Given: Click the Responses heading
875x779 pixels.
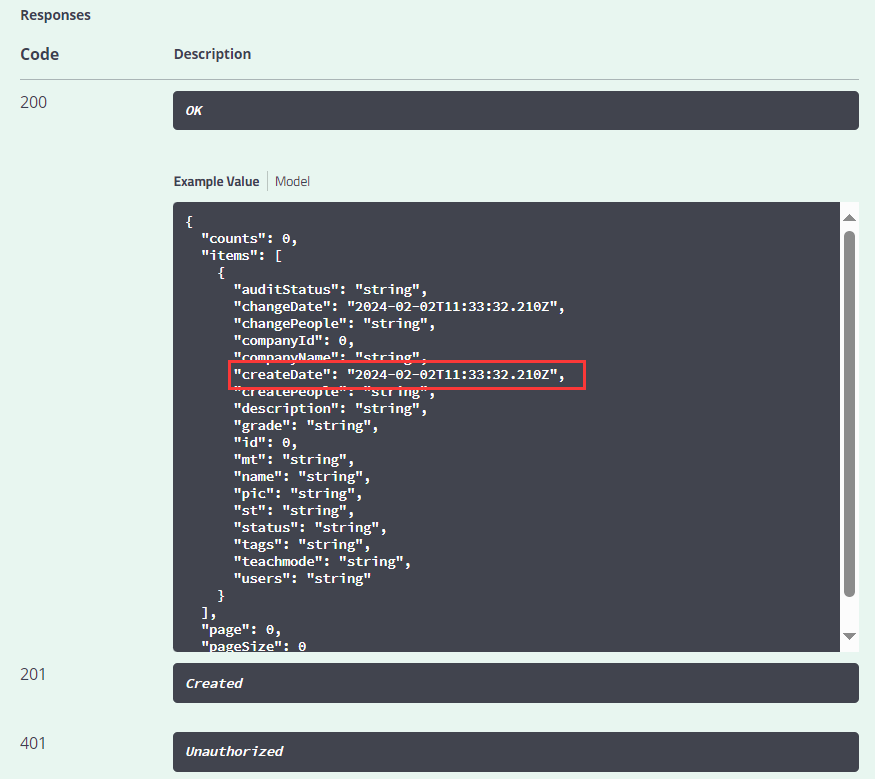Looking at the screenshot, I should tap(55, 15).
